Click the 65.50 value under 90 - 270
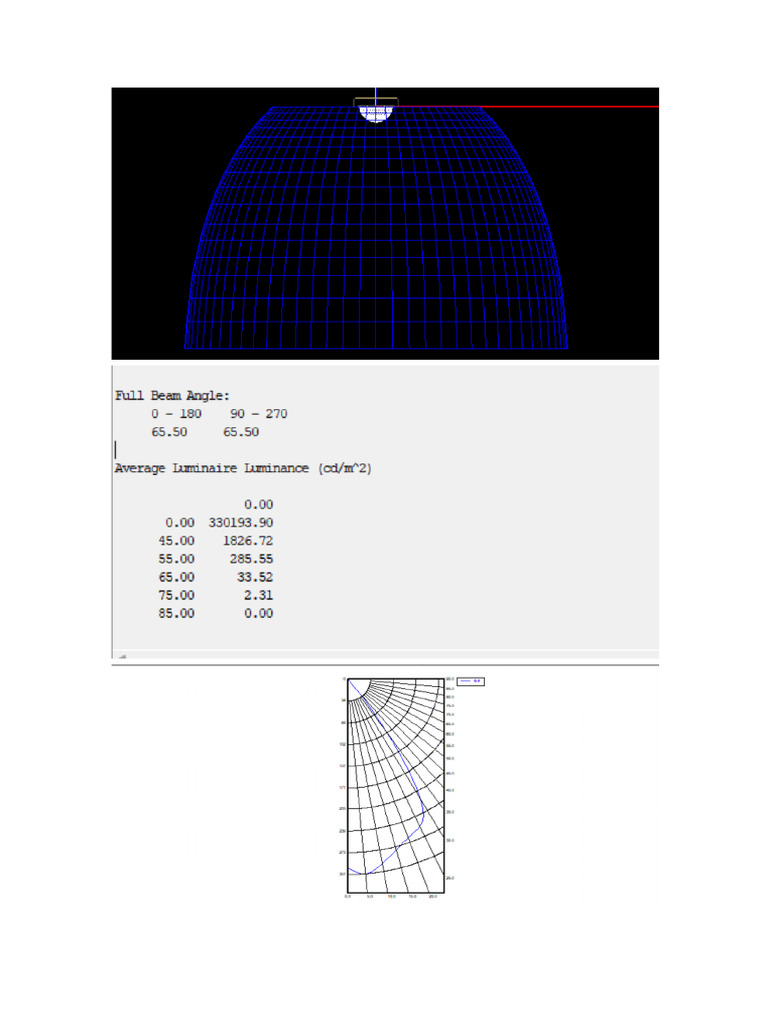The height and width of the screenshot is (1024, 768). [241, 432]
